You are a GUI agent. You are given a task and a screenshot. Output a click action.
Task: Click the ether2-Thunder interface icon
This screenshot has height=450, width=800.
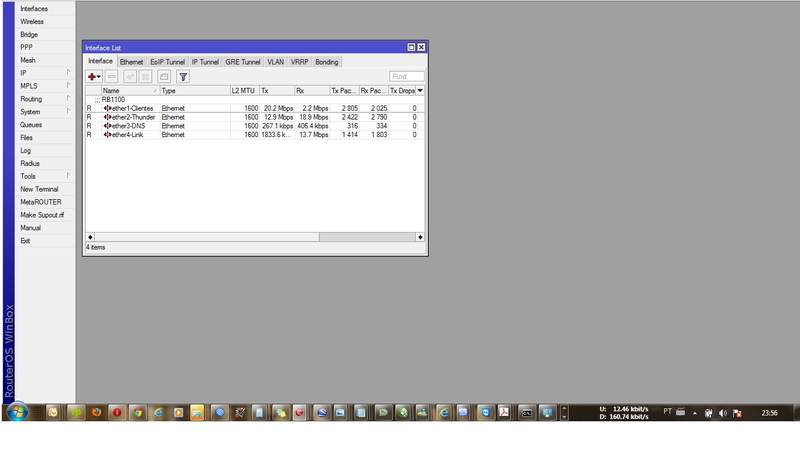pyautogui.click(x=107, y=117)
